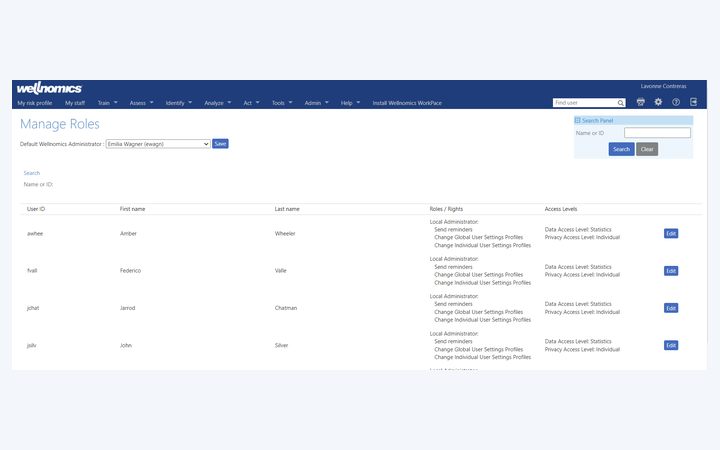This screenshot has width=720, height=450.
Task: Edit roles for Amber Wheeler
Action: (671, 233)
